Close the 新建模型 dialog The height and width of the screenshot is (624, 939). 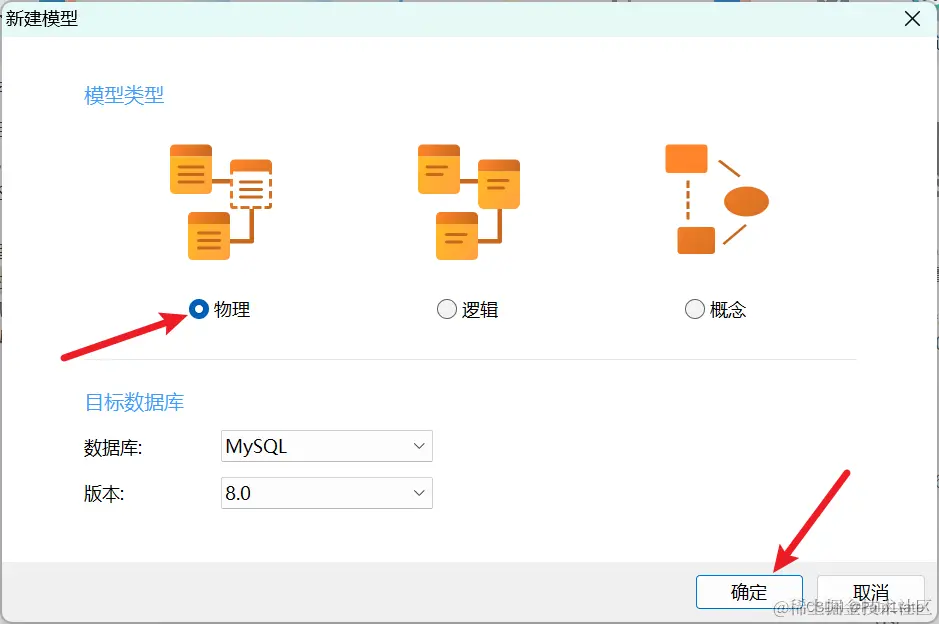pyautogui.click(x=912, y=18)
